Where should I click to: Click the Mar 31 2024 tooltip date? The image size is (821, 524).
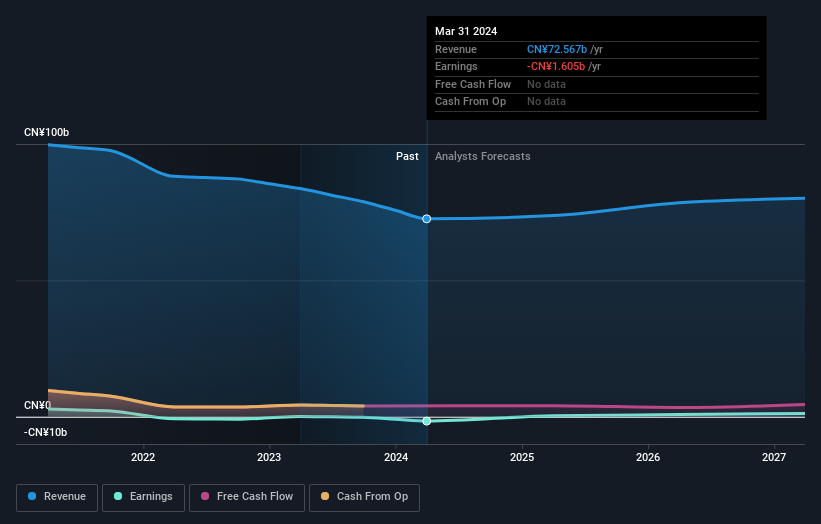tap(466, 31)
